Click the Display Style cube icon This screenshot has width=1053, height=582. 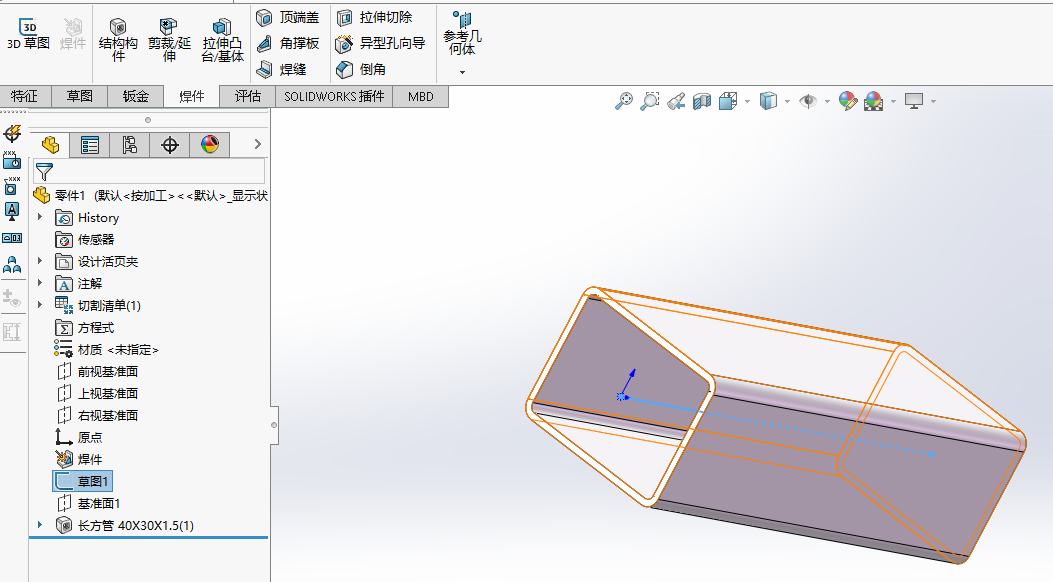(x=768, y=101)
